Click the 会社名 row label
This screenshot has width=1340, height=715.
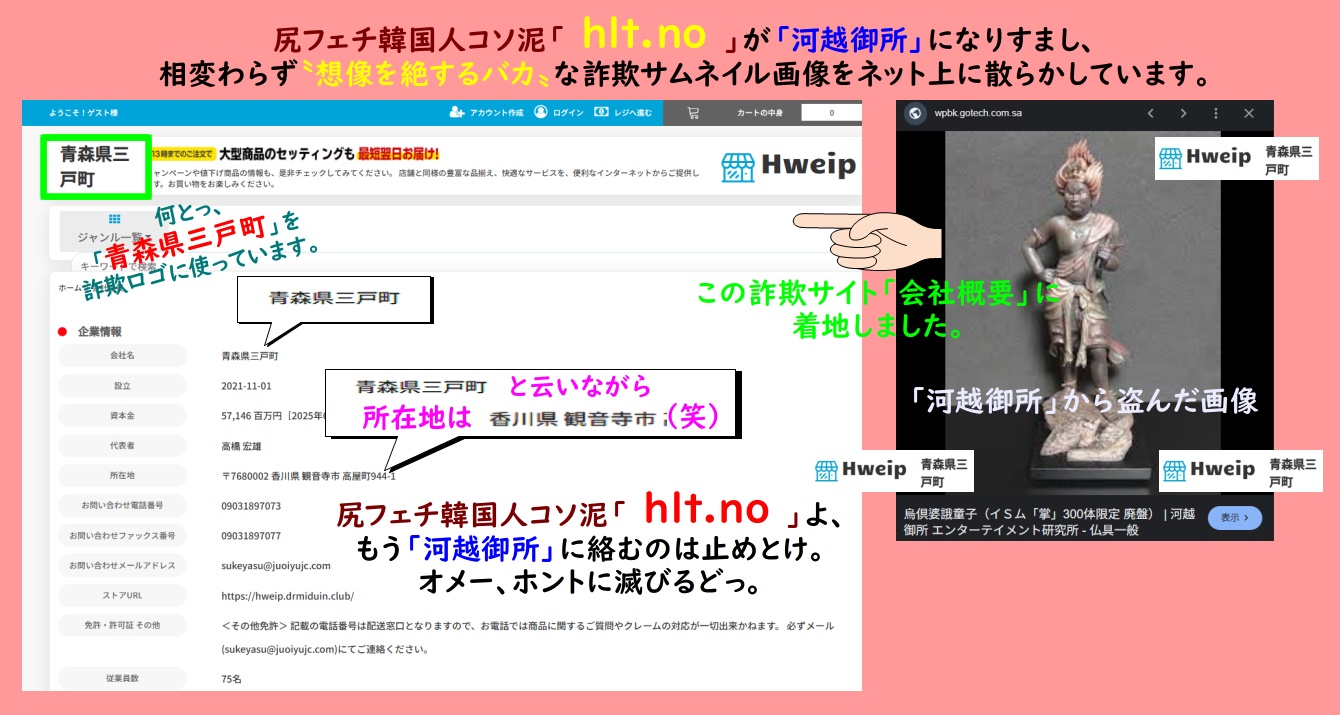[122, 356]
